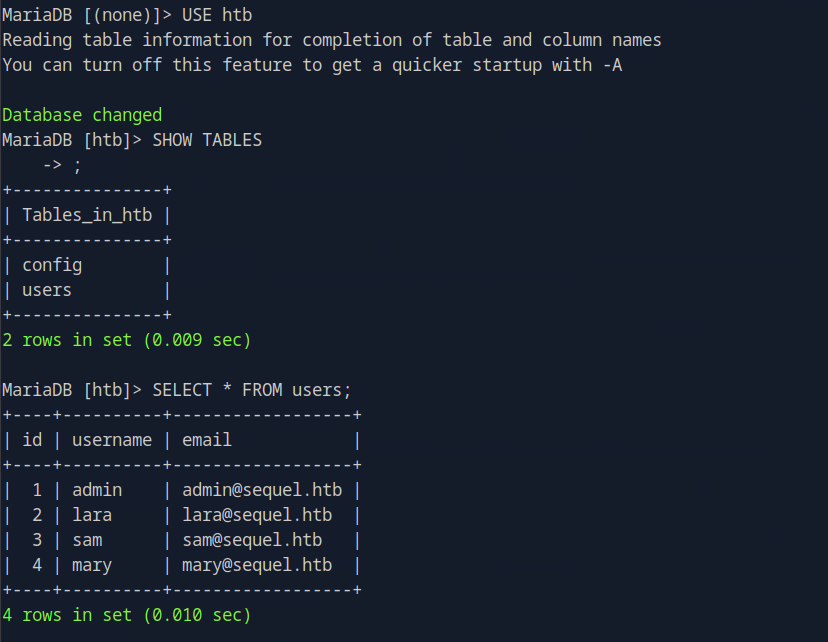The image size is (828, 642).
Task: Click the 'USE htb' command text
Action: point(216,15)
